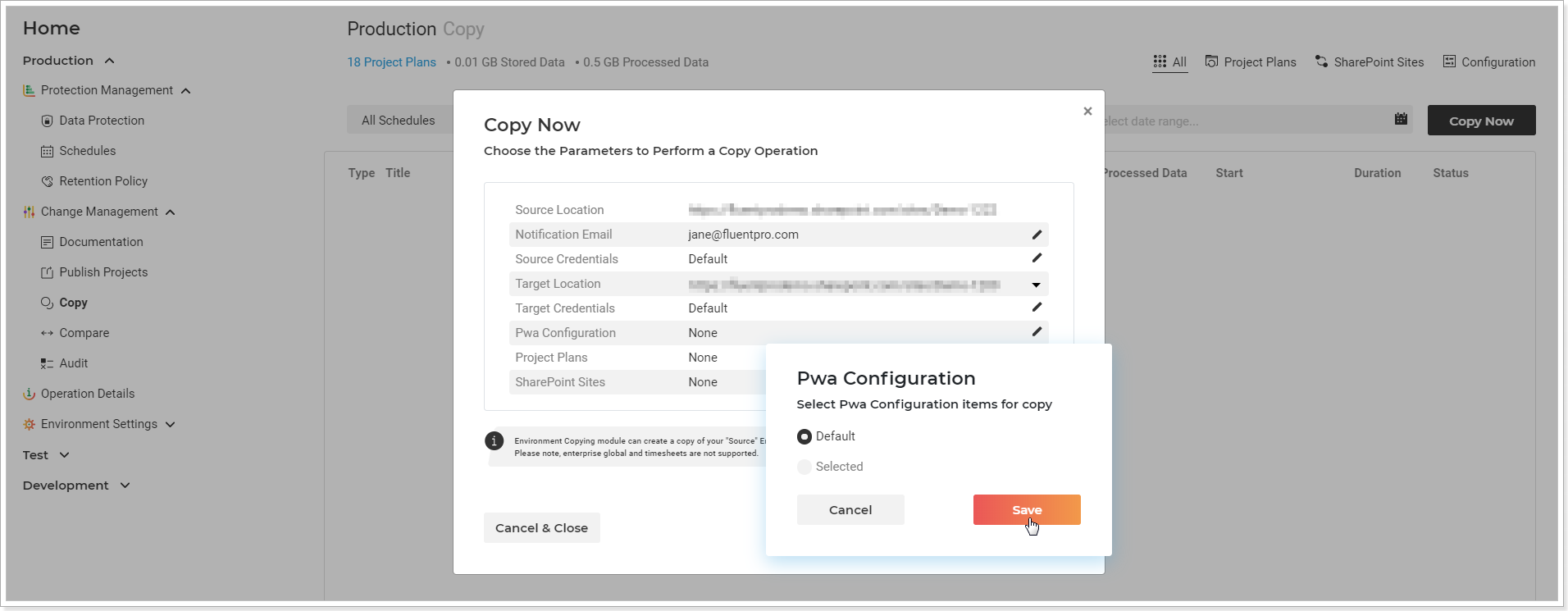Switch to the Configuration tab
1568x611 pixels.
(x=1489, y=62)
